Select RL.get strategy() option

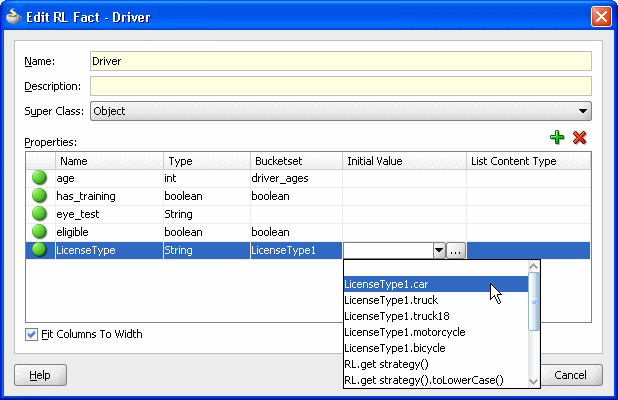[436, 364]
